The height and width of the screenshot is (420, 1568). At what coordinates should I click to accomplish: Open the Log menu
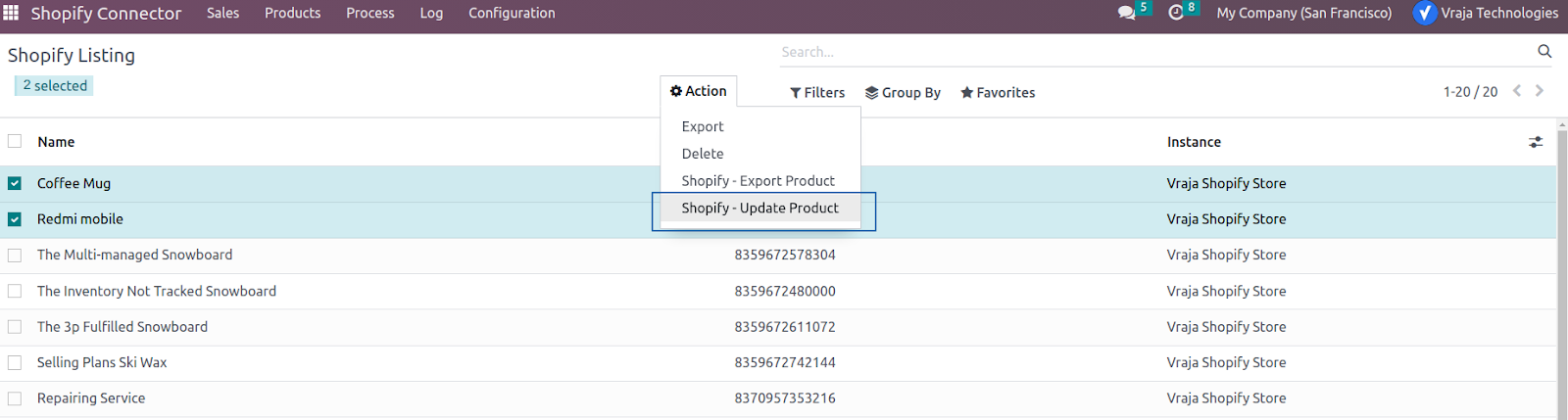[431, 13]
